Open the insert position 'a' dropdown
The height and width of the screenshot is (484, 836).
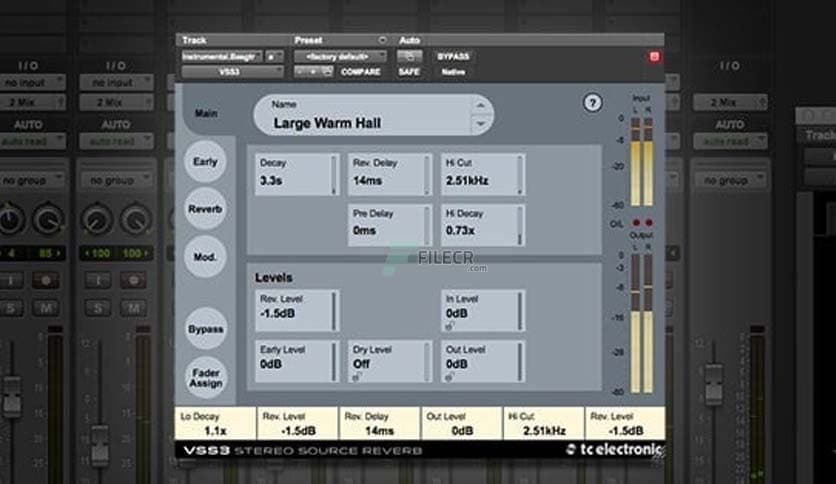pyautogui.click(x=275, y=56)
